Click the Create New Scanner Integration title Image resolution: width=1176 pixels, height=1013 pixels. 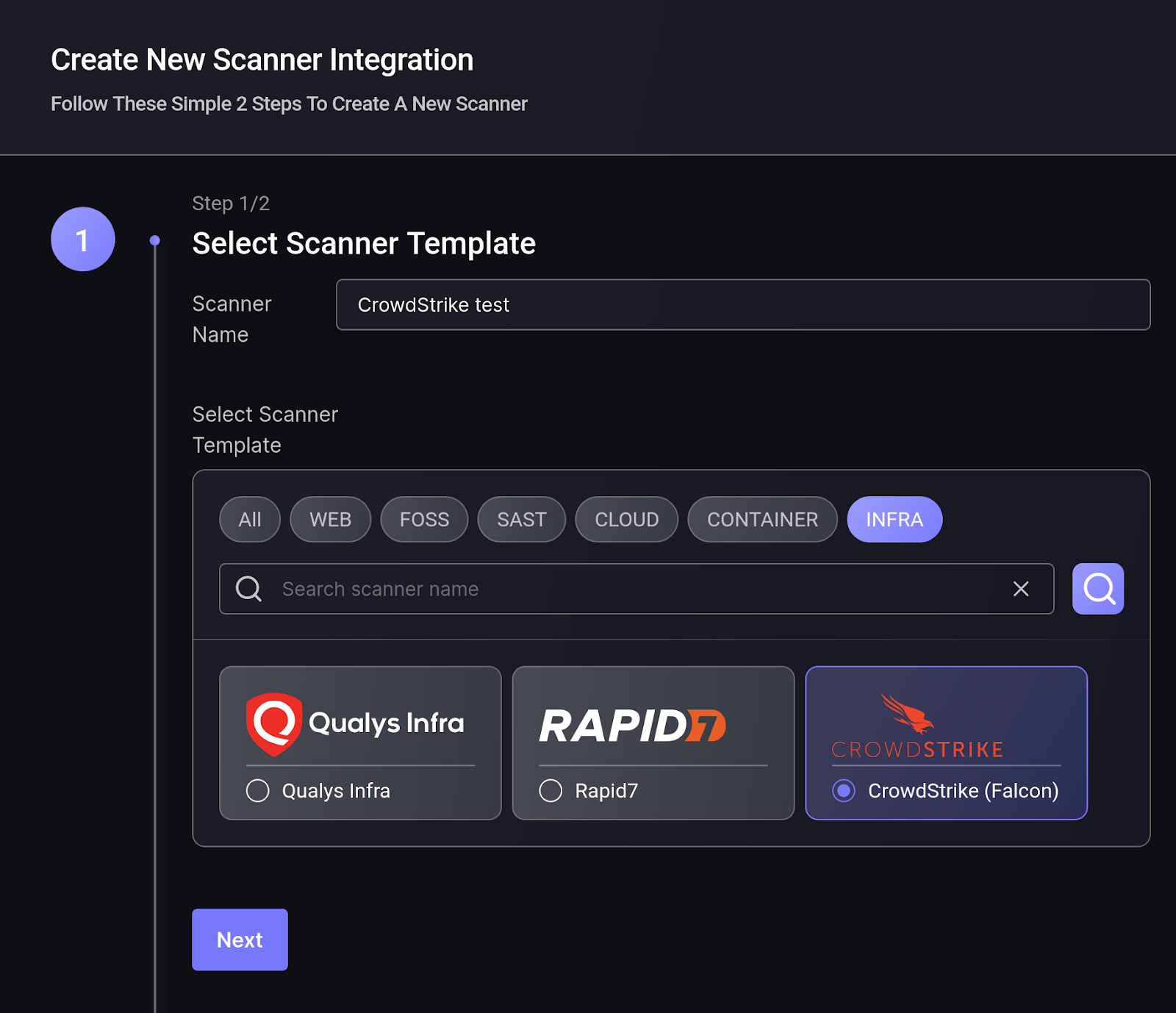(x=262, y=60)
